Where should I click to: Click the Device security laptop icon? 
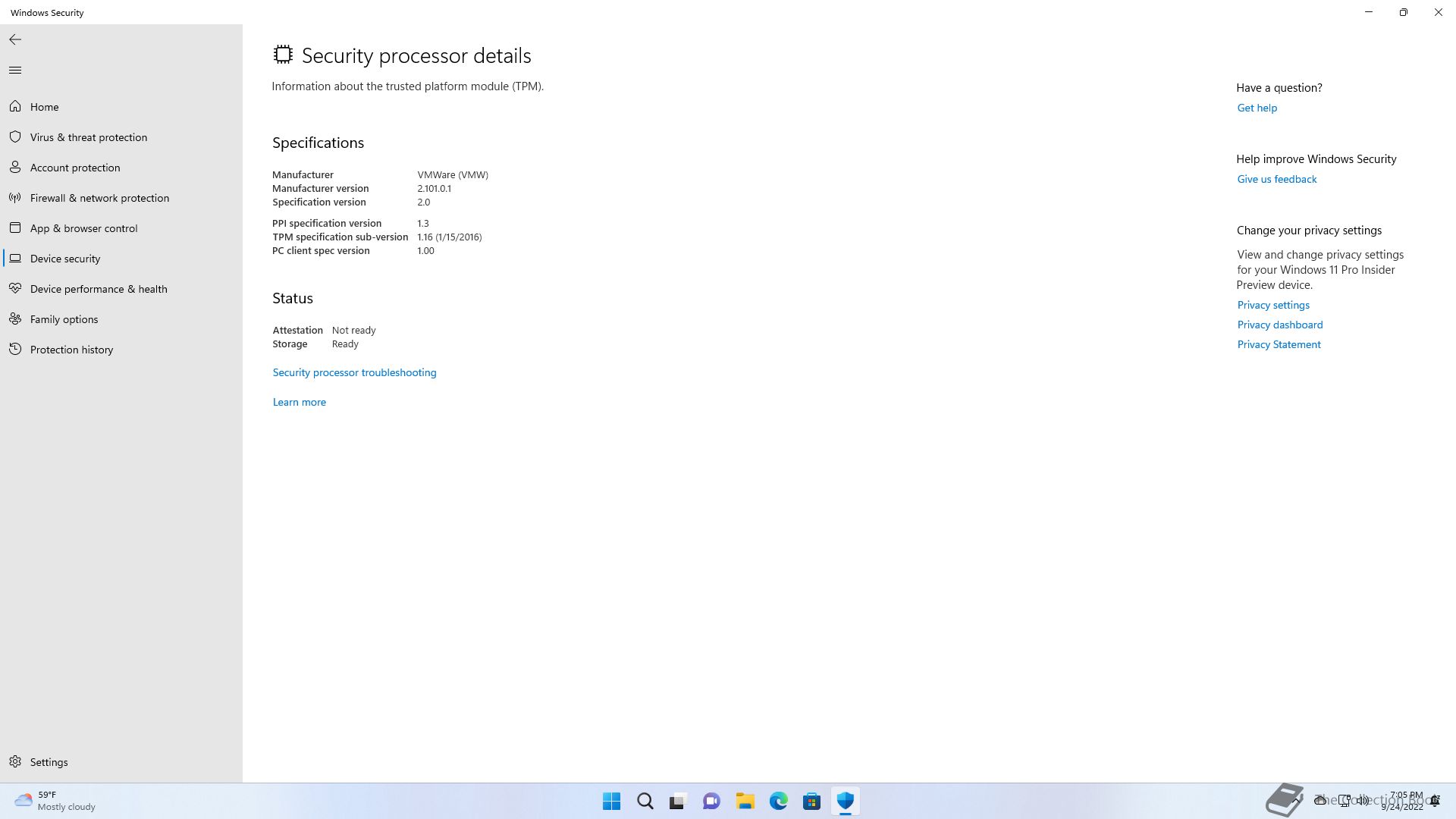(x=15, y=259)
